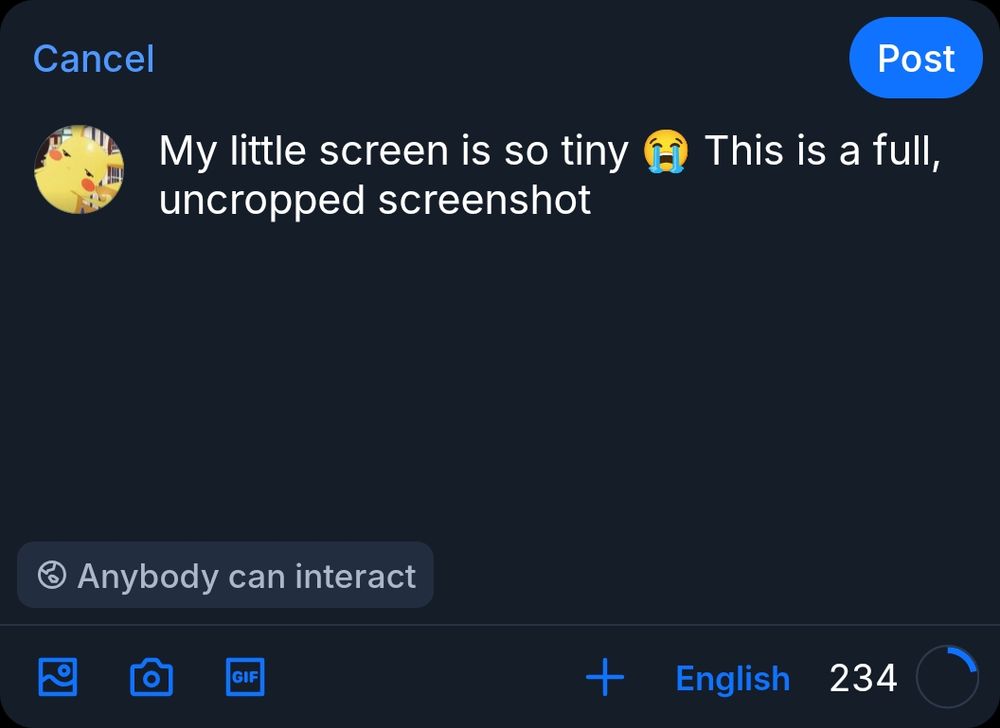The height and width of the screenshot is (728, 1000).
Task: Open the 'Anybody can interact' reply settings
Action: (x=225, y=575)
